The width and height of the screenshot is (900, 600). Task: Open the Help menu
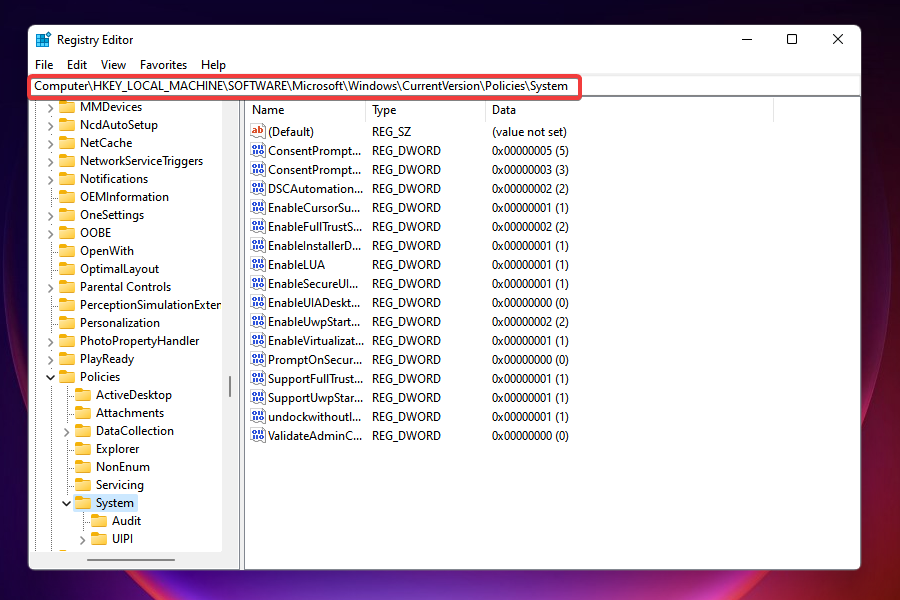pyautogui.click(x=213, y=65)
